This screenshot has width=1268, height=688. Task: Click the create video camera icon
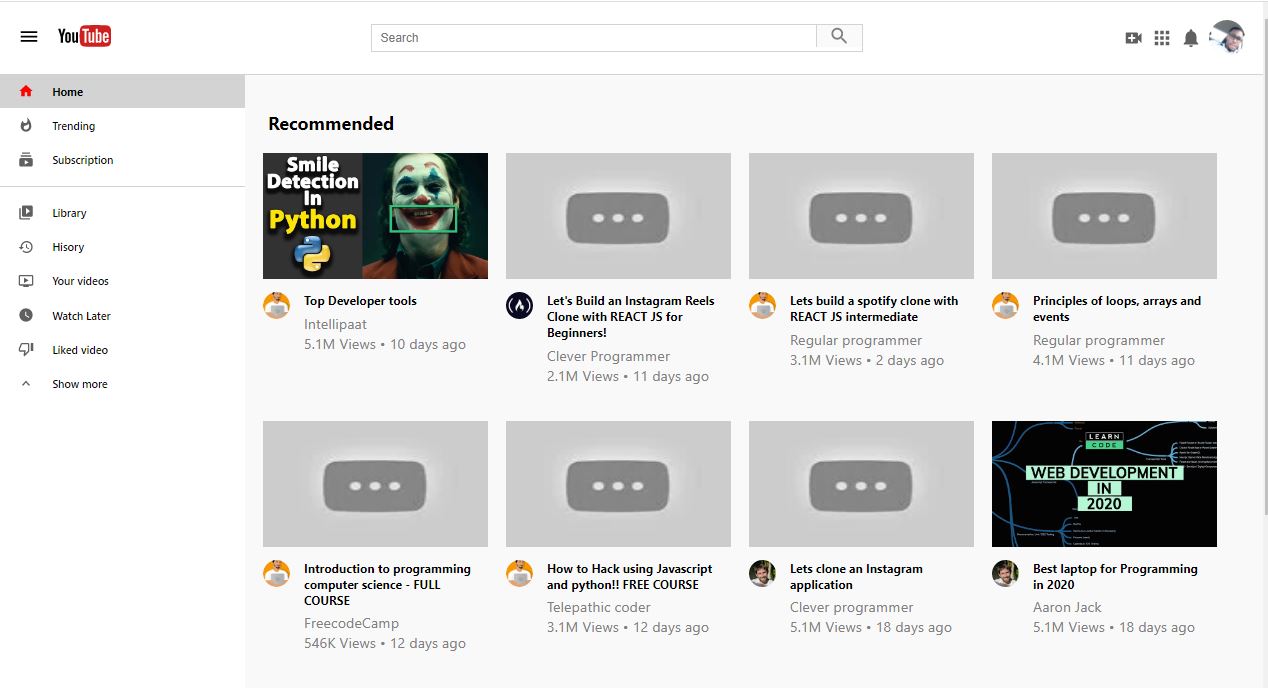tap(1133, 38)
